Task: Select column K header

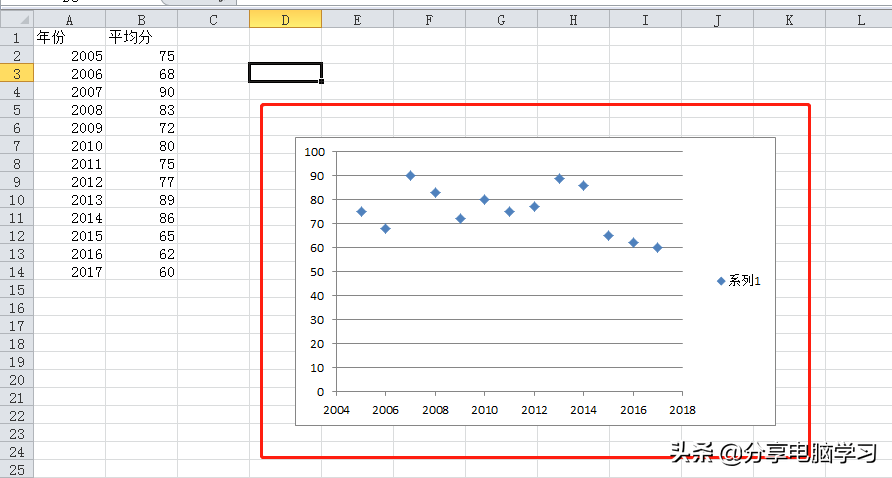Action: pyautogui.click(x=789, y=20)
